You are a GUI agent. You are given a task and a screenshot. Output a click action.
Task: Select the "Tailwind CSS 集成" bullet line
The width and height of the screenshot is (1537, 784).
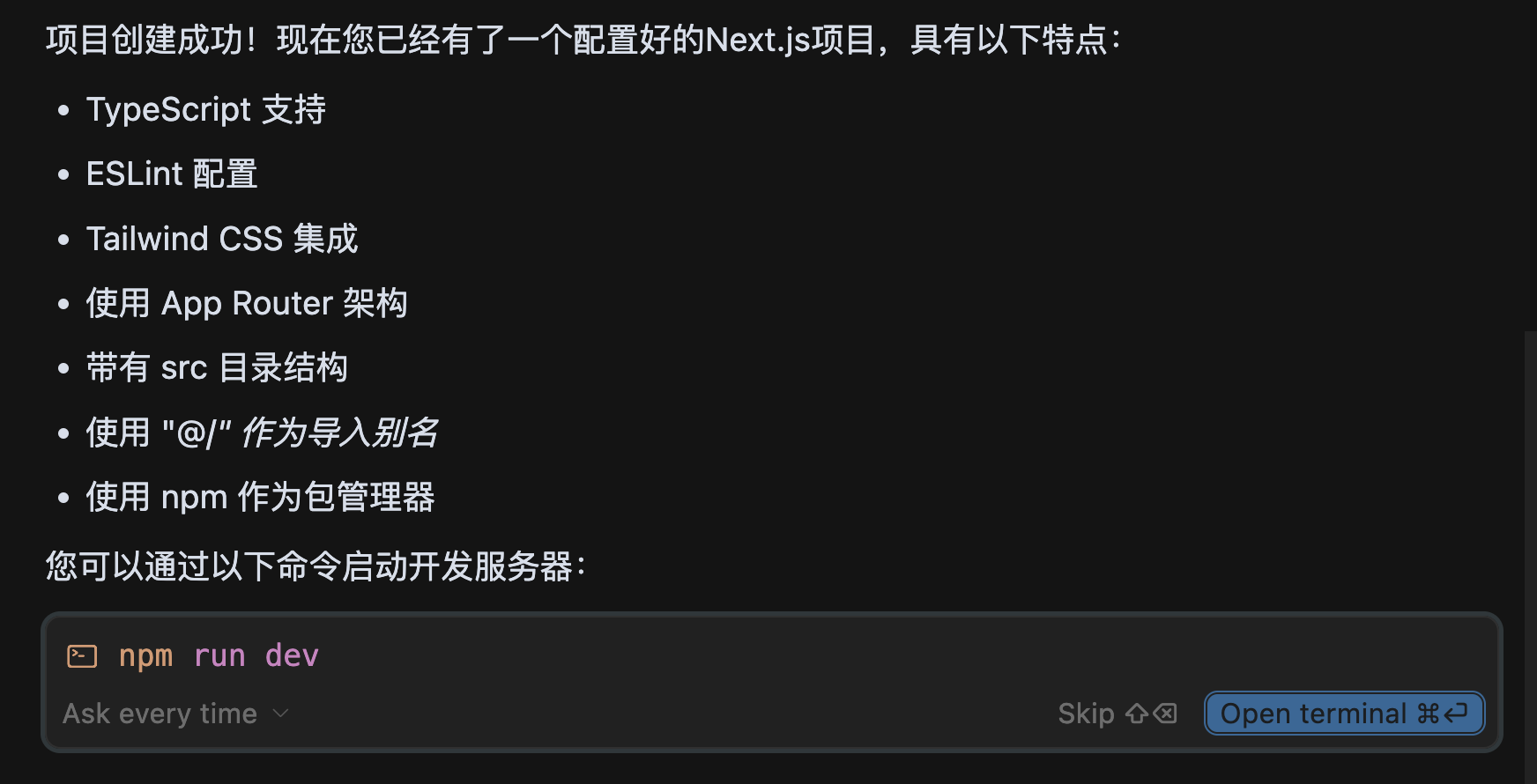pyautogui.click(x=222, y=239)
